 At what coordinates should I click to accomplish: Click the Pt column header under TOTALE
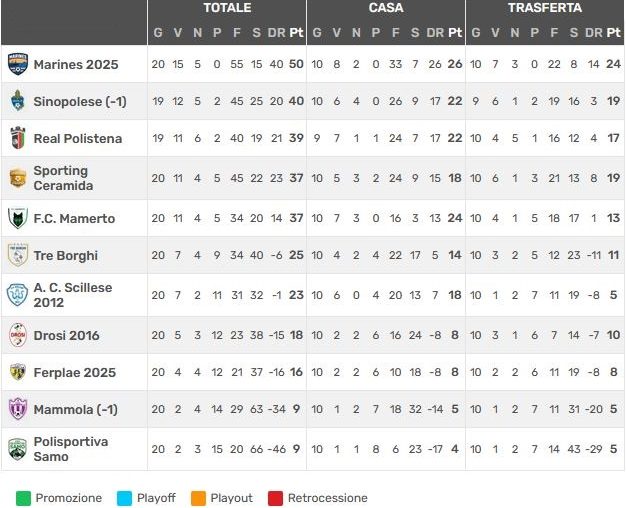(x=296, y=32)
